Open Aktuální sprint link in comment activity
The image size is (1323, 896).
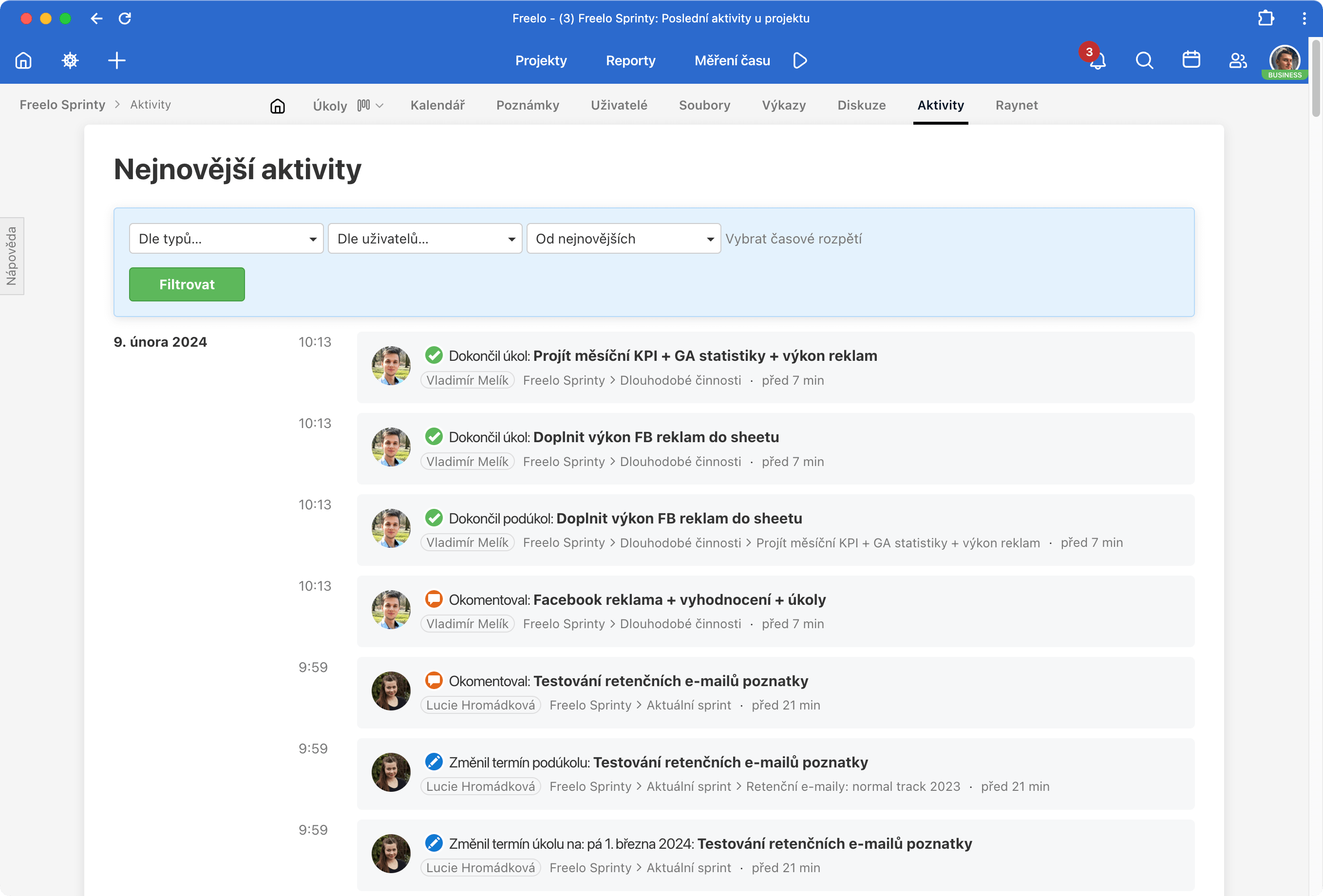(688, 705)
